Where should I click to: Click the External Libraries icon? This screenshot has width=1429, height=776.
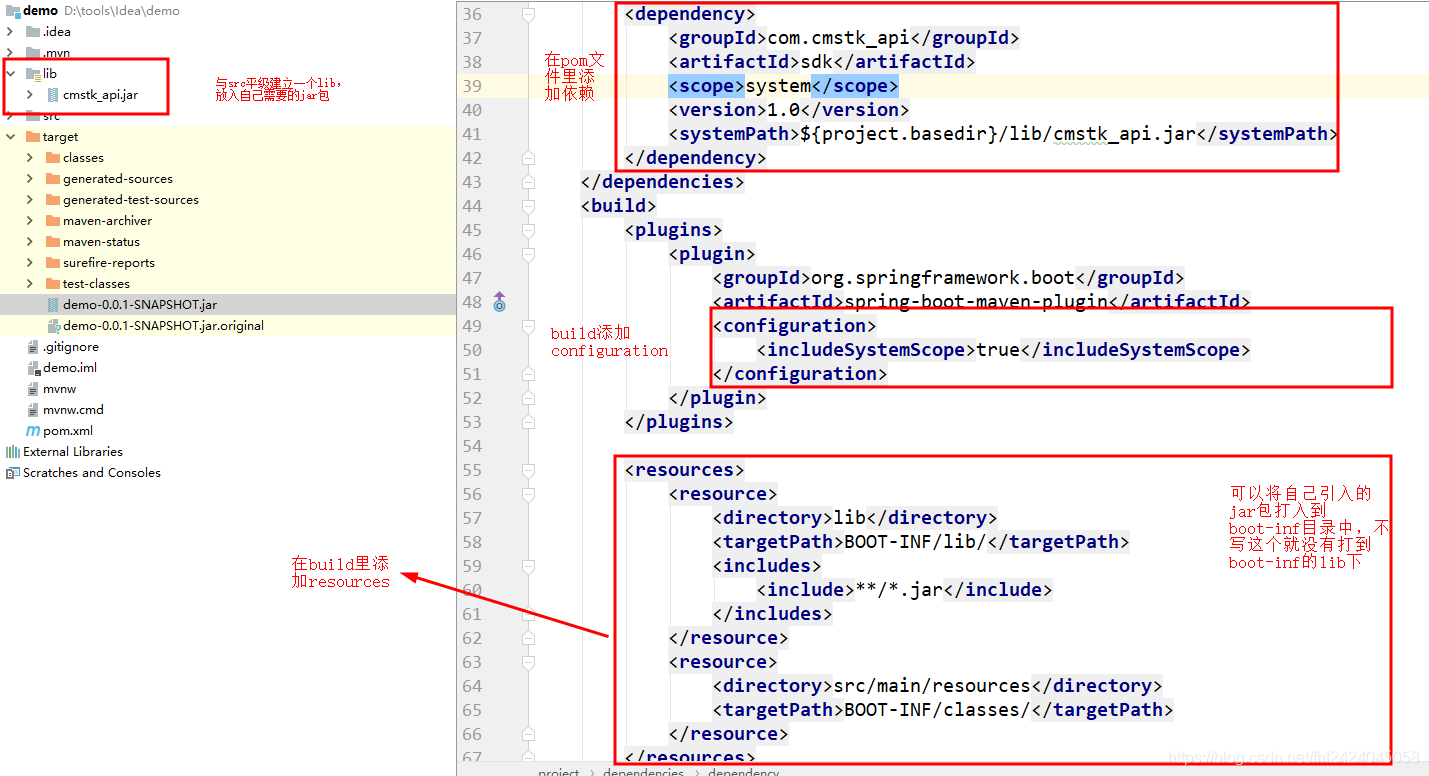pos(13,452)
